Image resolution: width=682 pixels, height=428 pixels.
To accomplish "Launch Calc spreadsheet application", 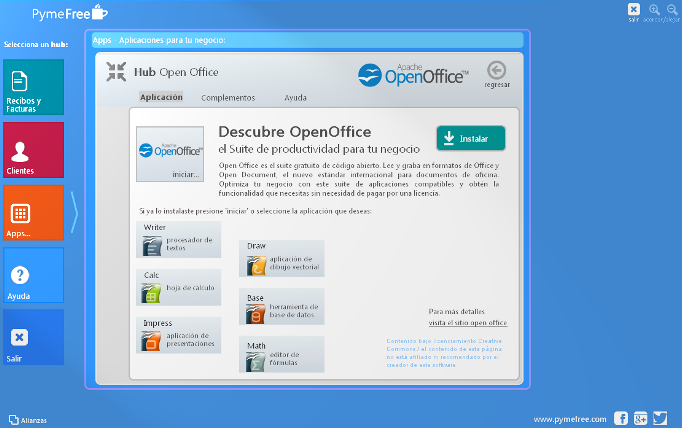I will [179, 287].
